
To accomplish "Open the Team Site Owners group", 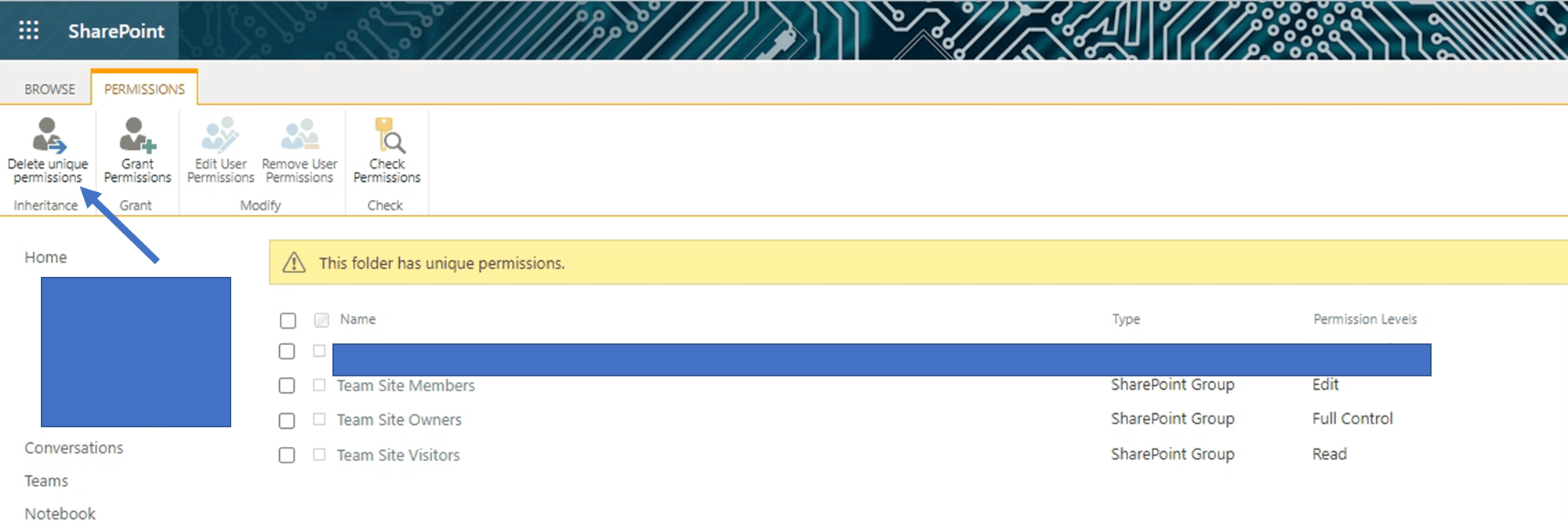I will [399, 420].
